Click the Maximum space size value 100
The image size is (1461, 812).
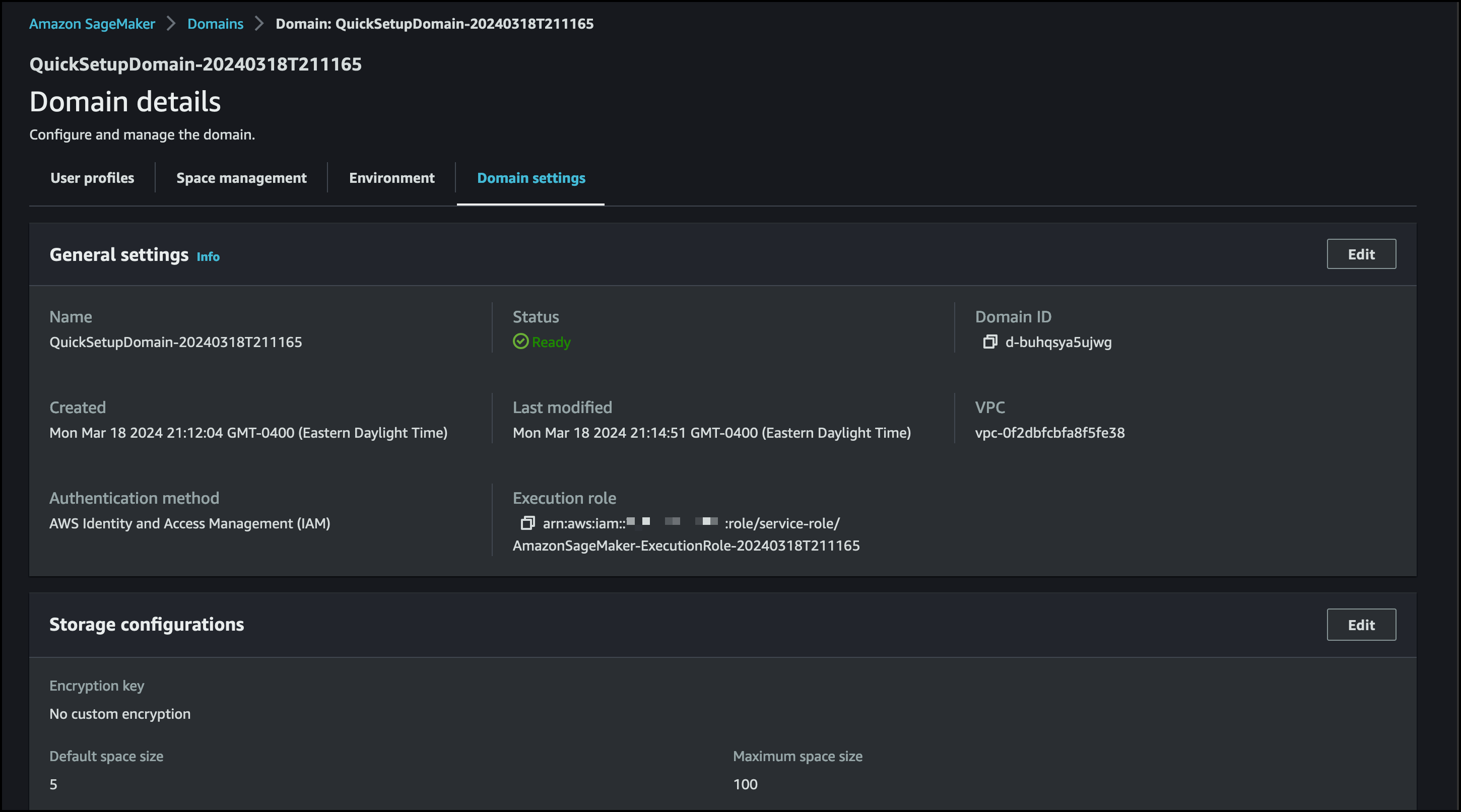pyautogui.click(x=745, y=784)
